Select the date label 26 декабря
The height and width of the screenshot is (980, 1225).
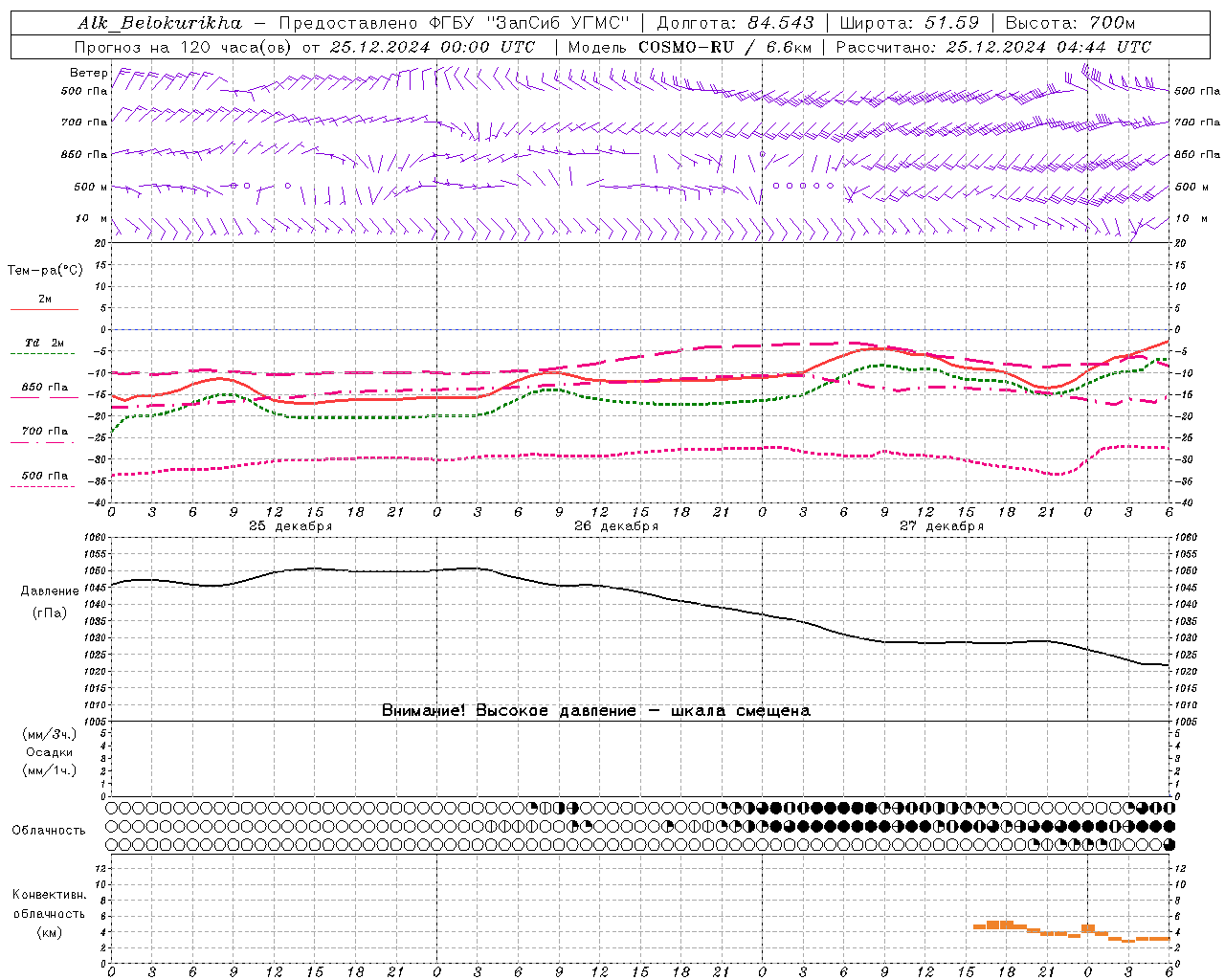tap(615, 526)
